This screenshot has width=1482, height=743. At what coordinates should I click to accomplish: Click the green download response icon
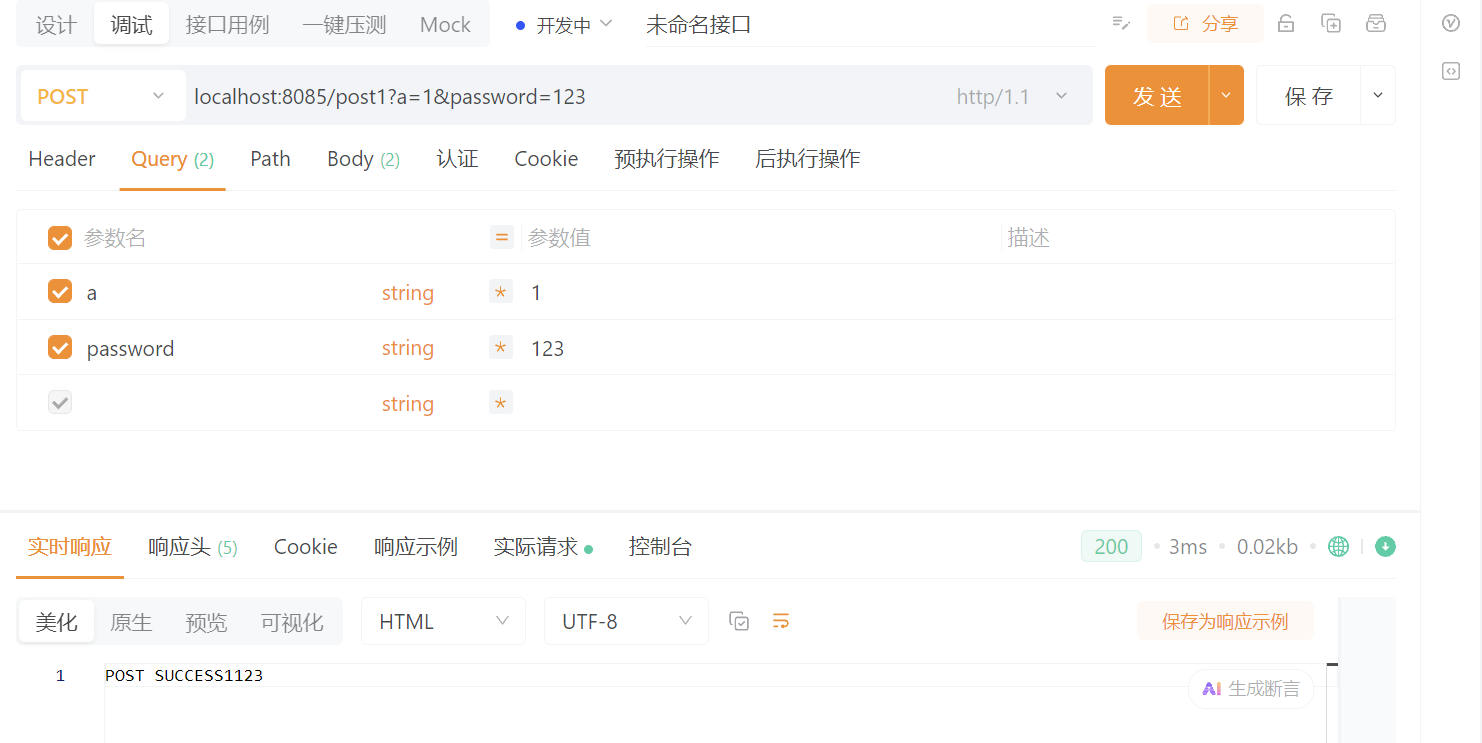[x=1385, y=546]
